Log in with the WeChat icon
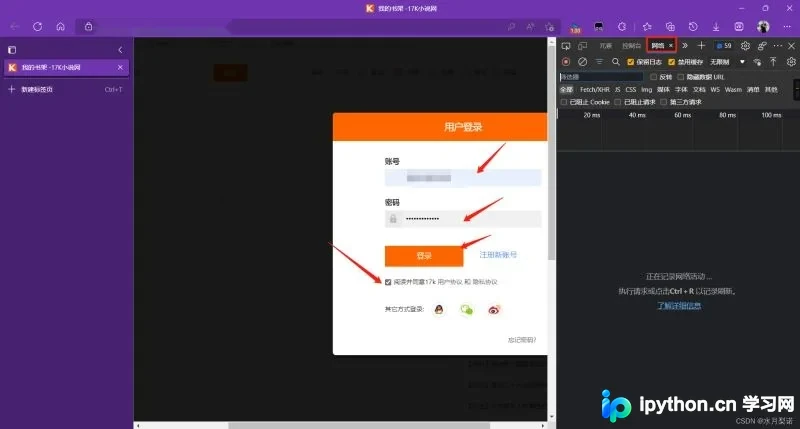800x429 pixels. point(466,309)
